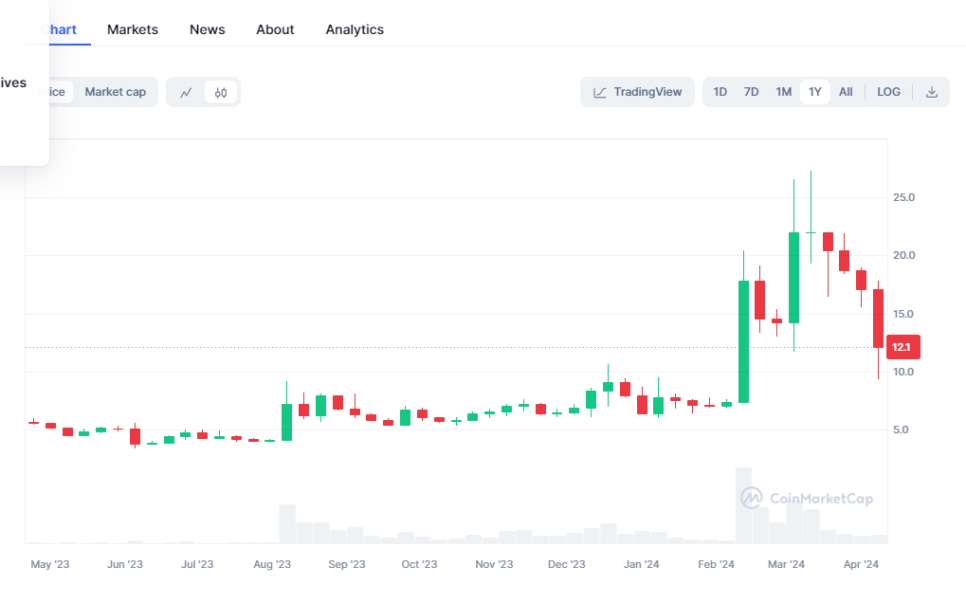Click the 20.0 price axis label
This screenshot has height=603, width=966.
point(904,255)
